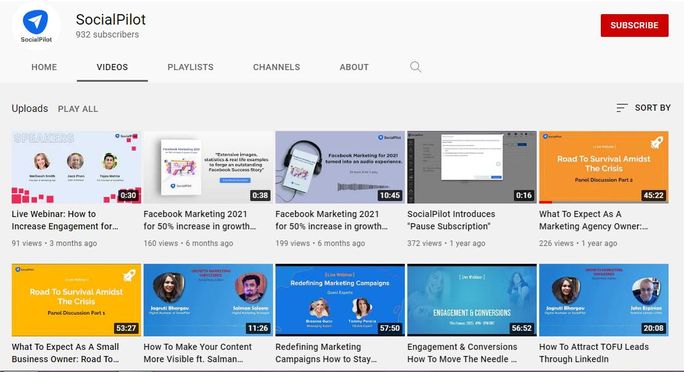Viewport: 684px width, 372px height.
Task: Click the SocialPilot channel avatar logo
Action: pyautogui.click(x=36, y=26)
